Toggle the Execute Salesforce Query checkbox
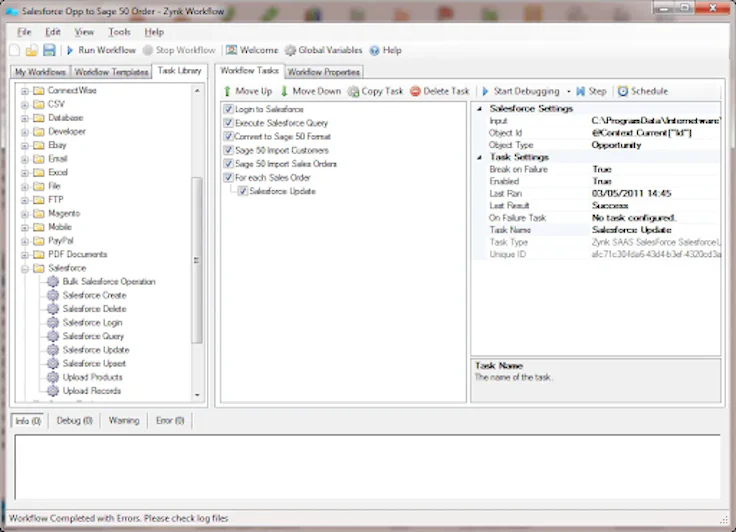This screenshot has height=532, width=736. pos(229,123)
